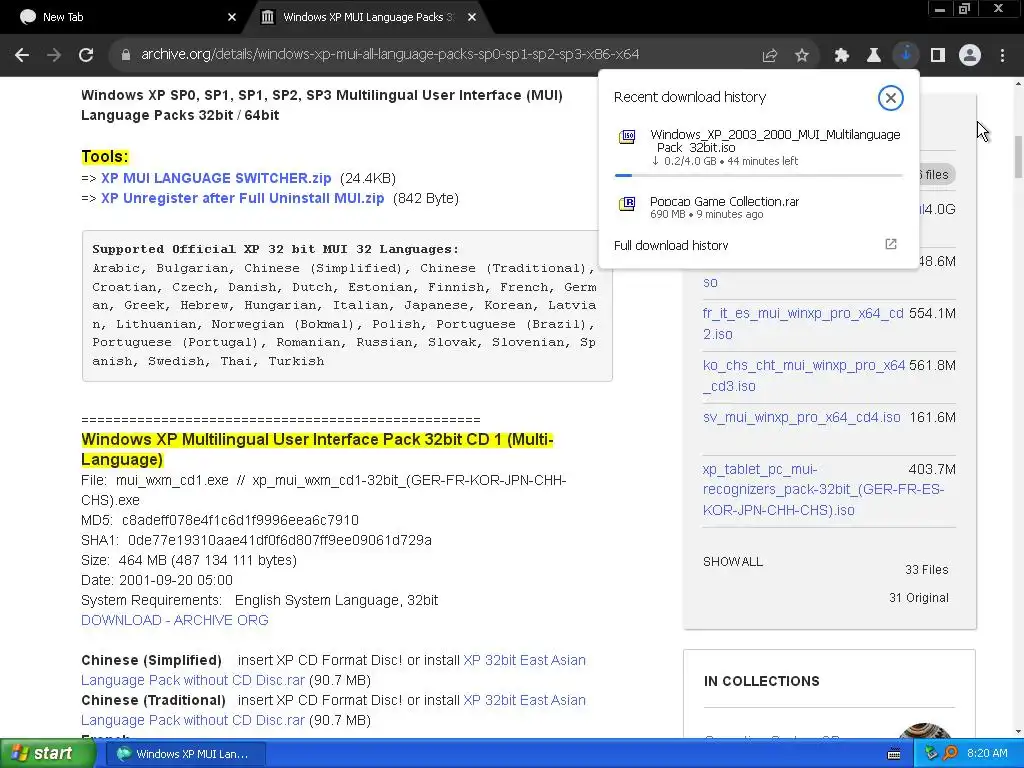This screenshot has height=768, width=1024.
Task: Download sv_mui_winxp_pro_x64_cd4.iso
Action: [801, 417]
